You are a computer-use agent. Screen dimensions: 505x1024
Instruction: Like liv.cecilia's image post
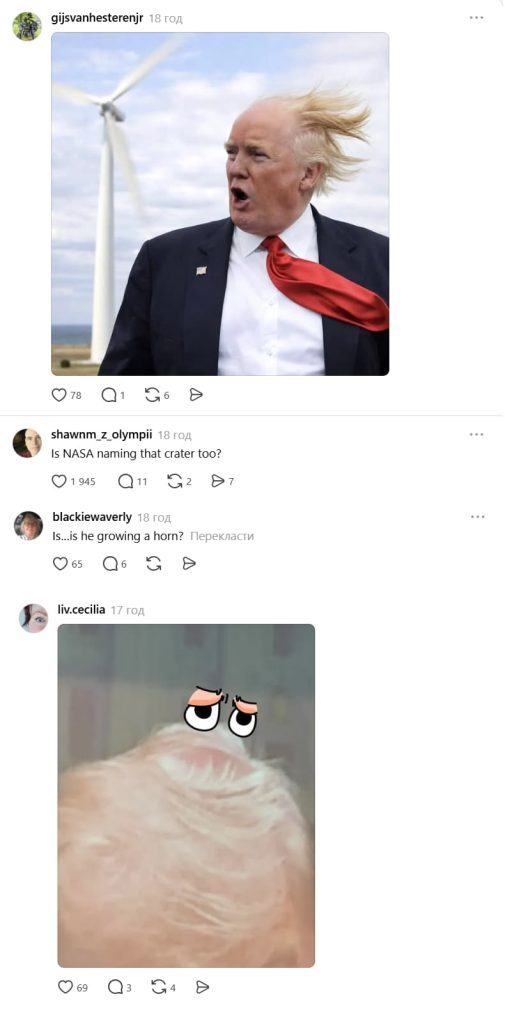[x=65, y=987]
